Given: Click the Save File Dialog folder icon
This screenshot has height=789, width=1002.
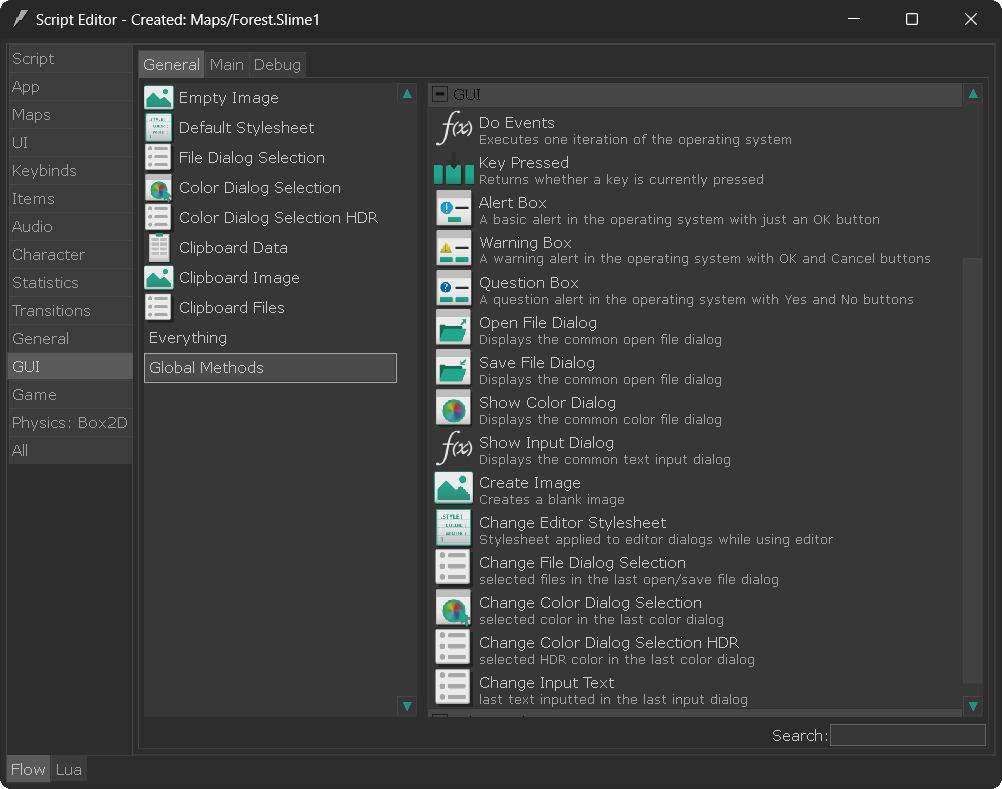Looking at the screenshot, I should point(453,369).
